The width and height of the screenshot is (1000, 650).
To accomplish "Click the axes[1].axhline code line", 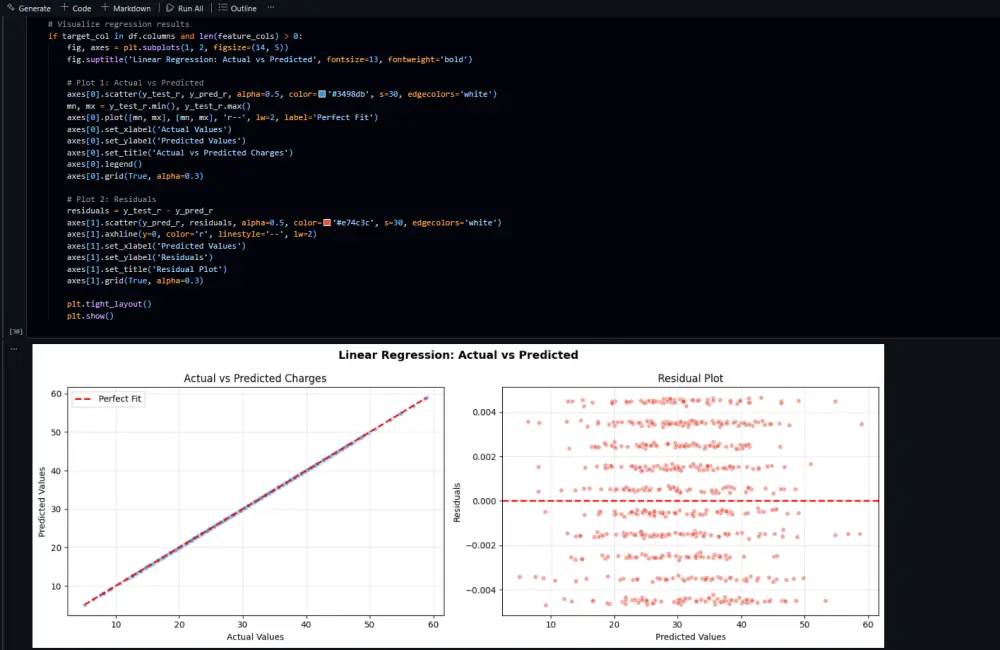I will pyautogui.click(x=192, y=234).
